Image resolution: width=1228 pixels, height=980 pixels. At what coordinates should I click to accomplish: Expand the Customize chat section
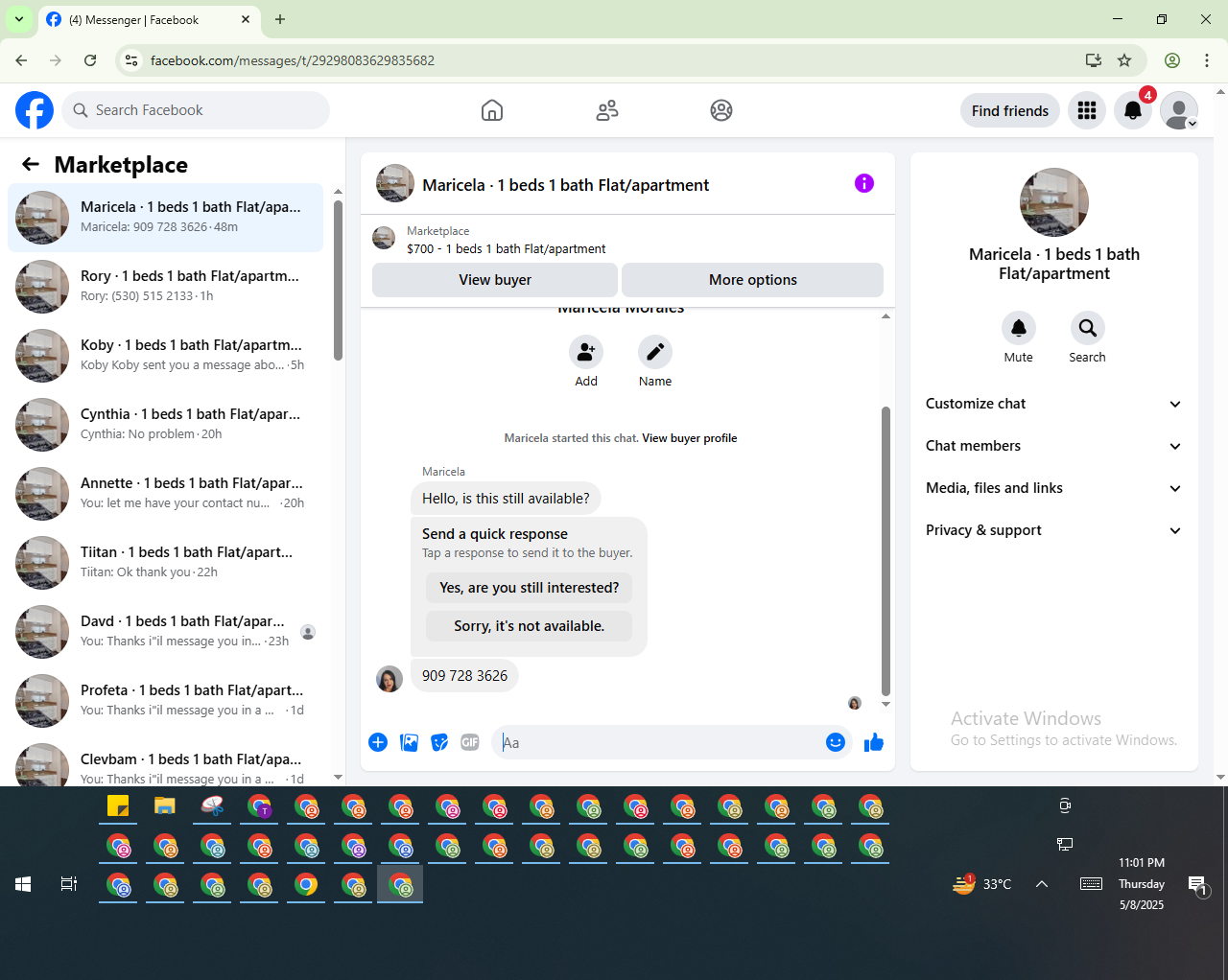coord(1053,404)
